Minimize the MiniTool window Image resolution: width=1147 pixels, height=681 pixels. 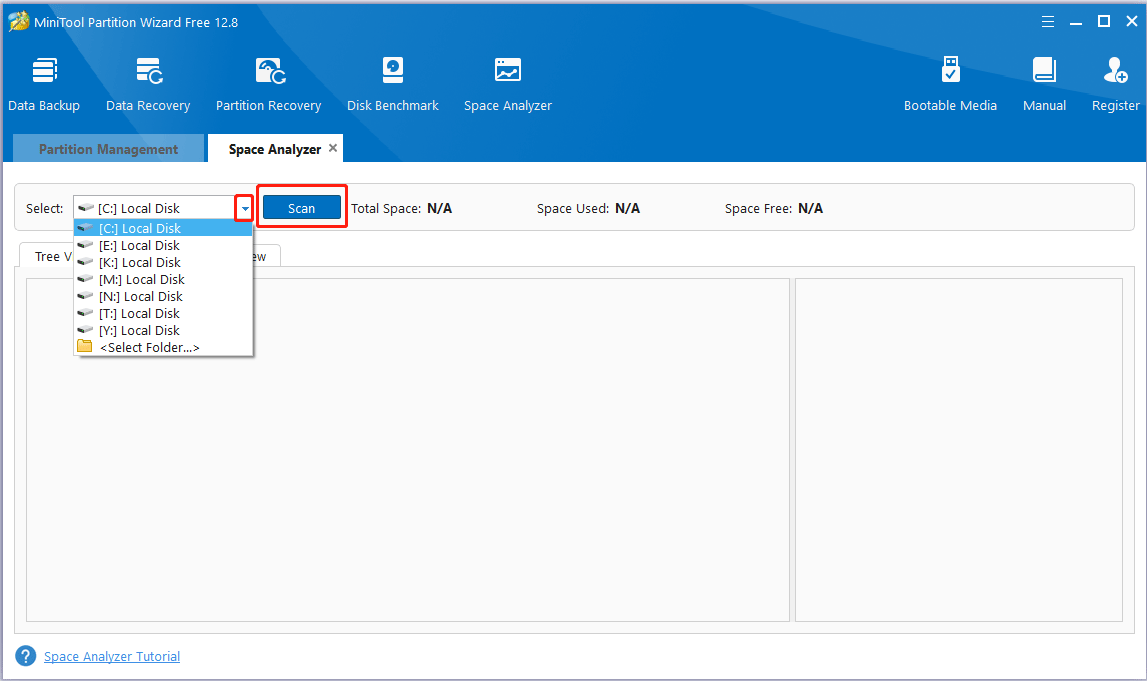(1076, 22)
